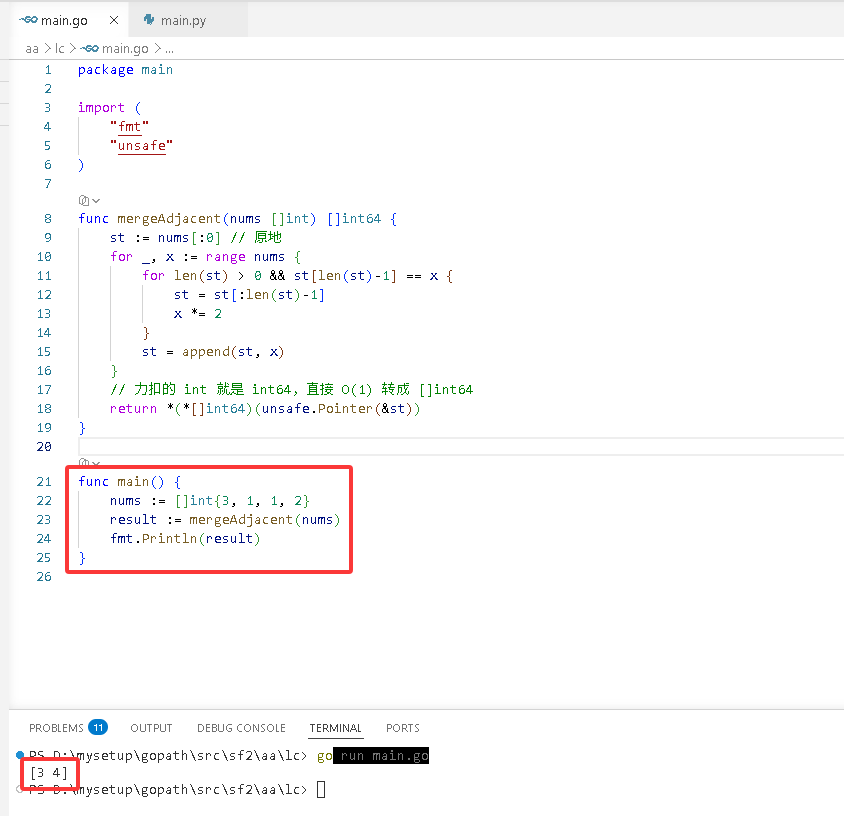Click the code lens icon above func main
Image resolution: width=844 pixels, height=816 pixels.
coord(83,462)
